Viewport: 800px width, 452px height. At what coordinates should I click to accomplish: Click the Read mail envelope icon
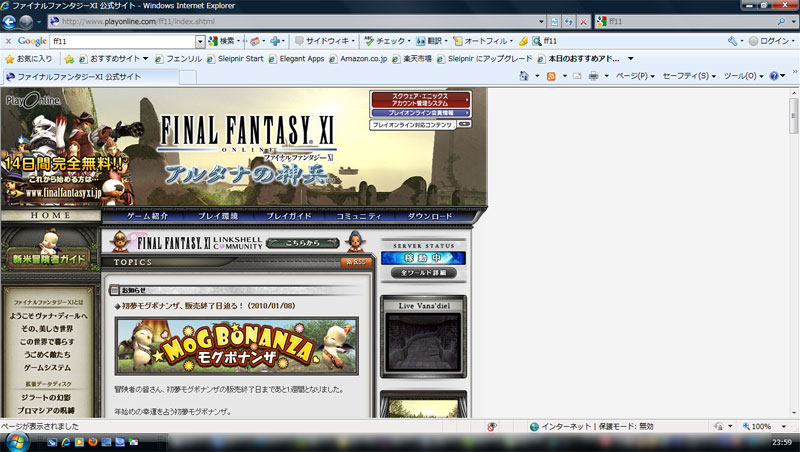tap(577, 76)
